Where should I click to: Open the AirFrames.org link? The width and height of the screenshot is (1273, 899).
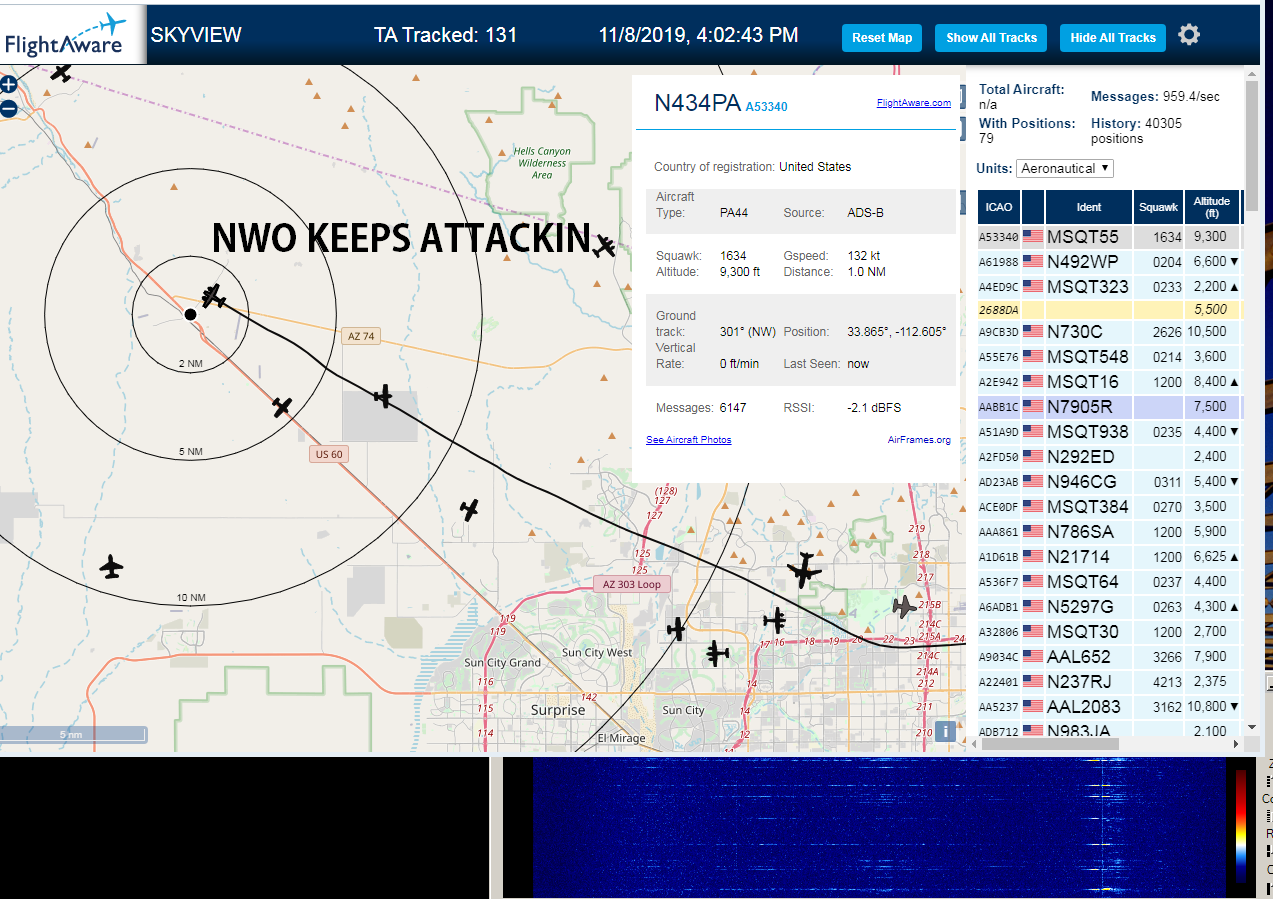919,440
